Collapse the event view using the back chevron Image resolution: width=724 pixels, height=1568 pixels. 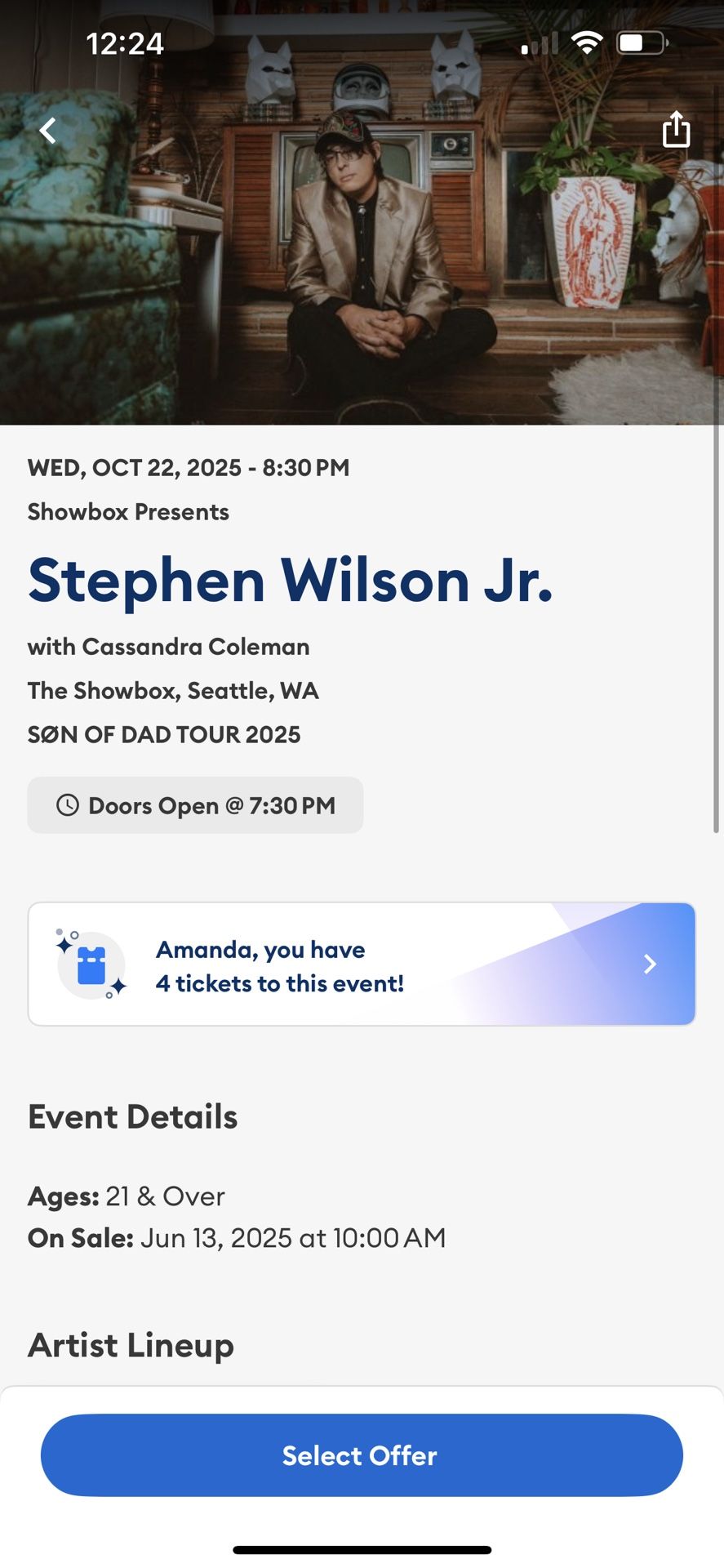[47, 130]
